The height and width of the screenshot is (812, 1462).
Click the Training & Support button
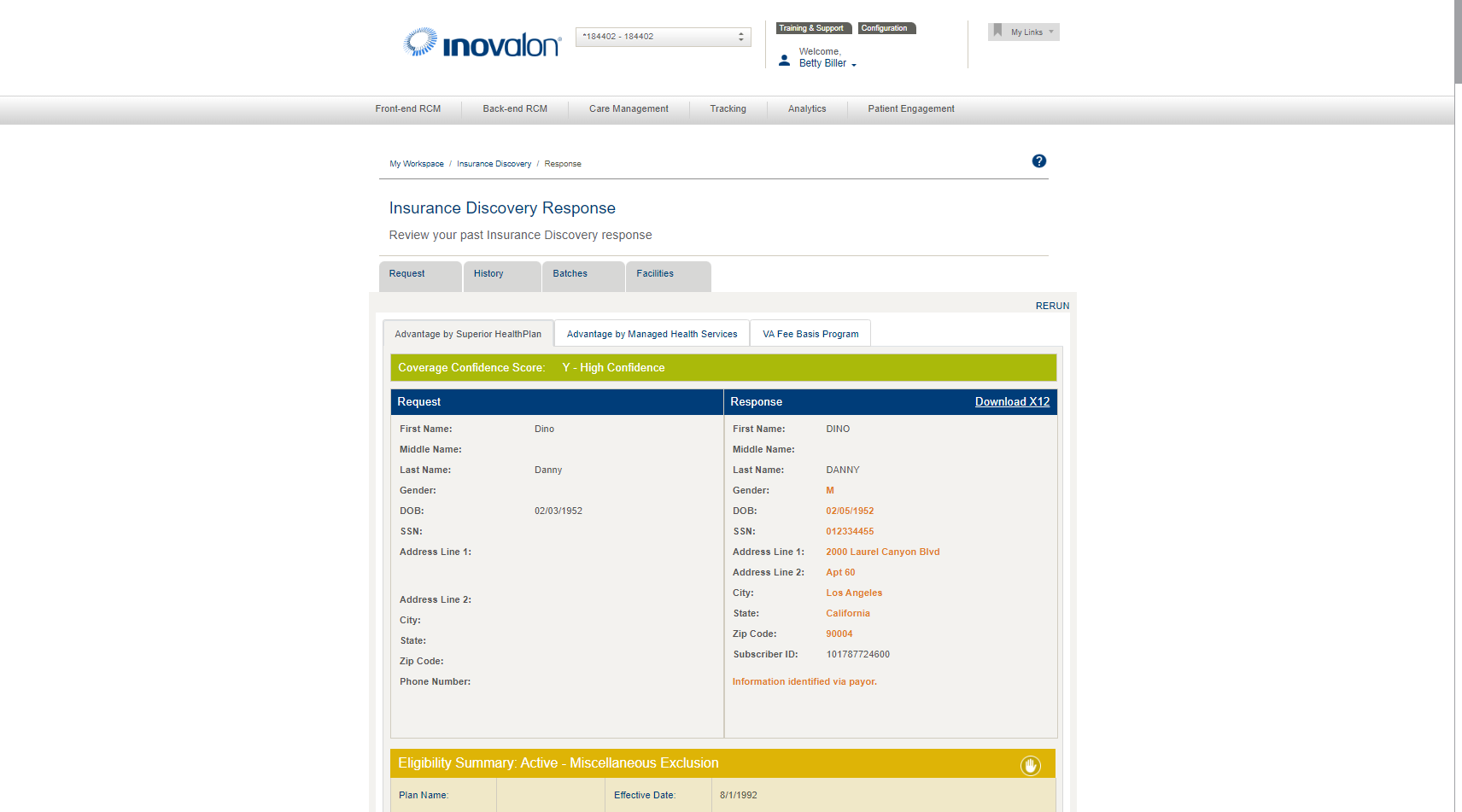point(812,27)
